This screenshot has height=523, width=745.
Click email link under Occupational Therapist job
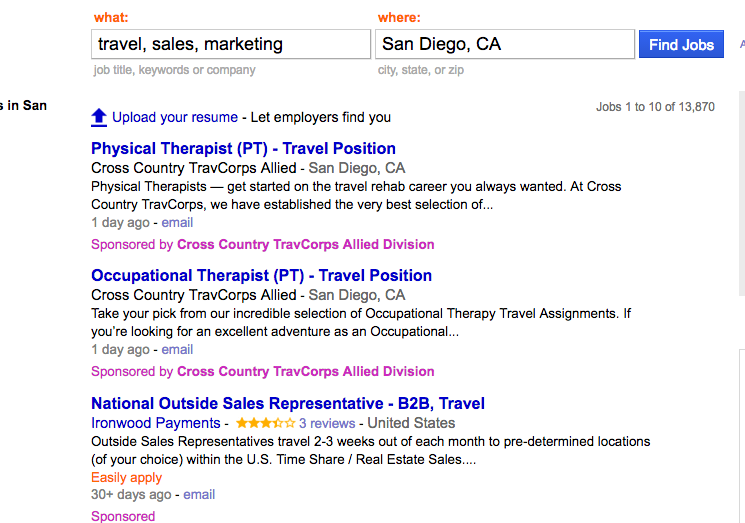tap(177, 350)
